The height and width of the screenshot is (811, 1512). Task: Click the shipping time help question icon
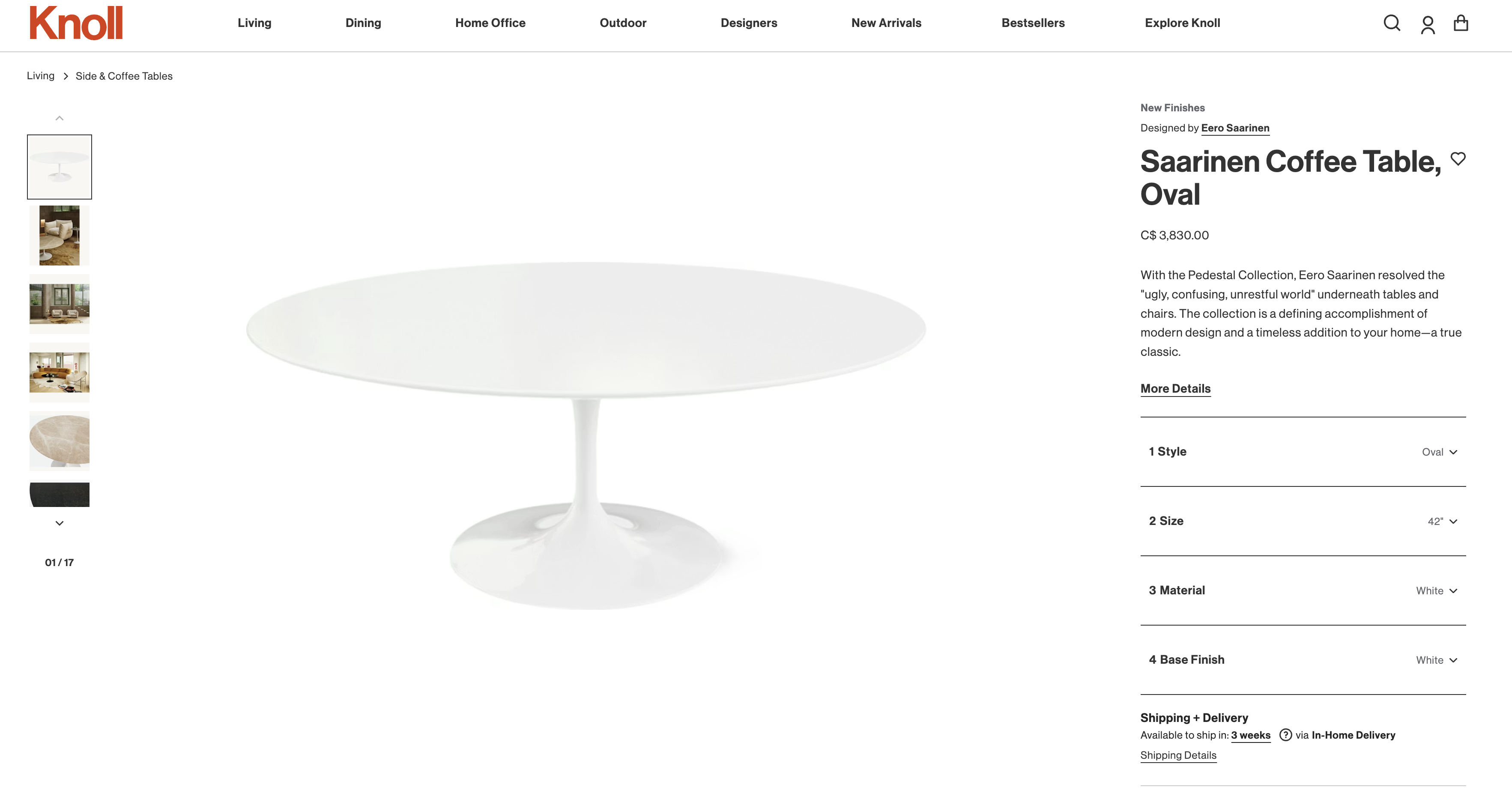tap(1285, 735)
